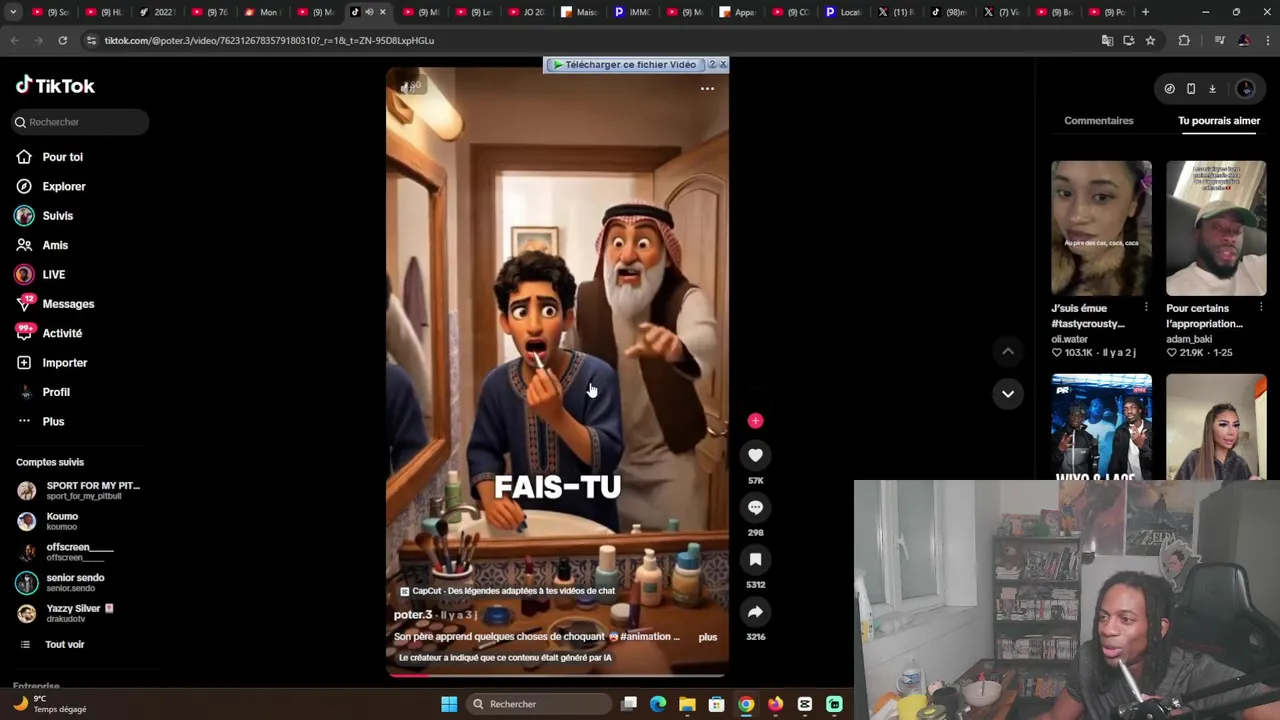The width and height of the screenshot is (1280, 720).
Task: Open the profile avatar menu top right
Action: point(1245,89)
